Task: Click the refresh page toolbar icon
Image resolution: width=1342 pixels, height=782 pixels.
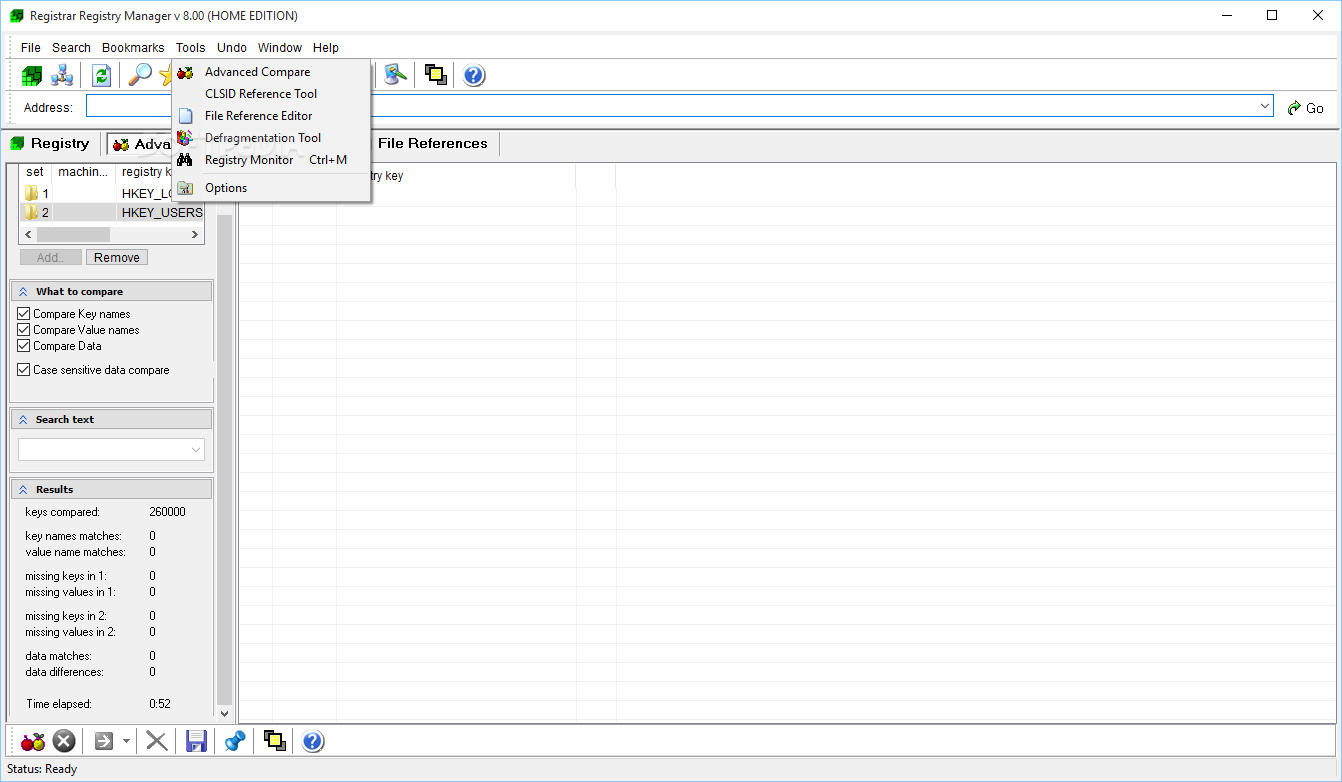Action: click(101, 75)
